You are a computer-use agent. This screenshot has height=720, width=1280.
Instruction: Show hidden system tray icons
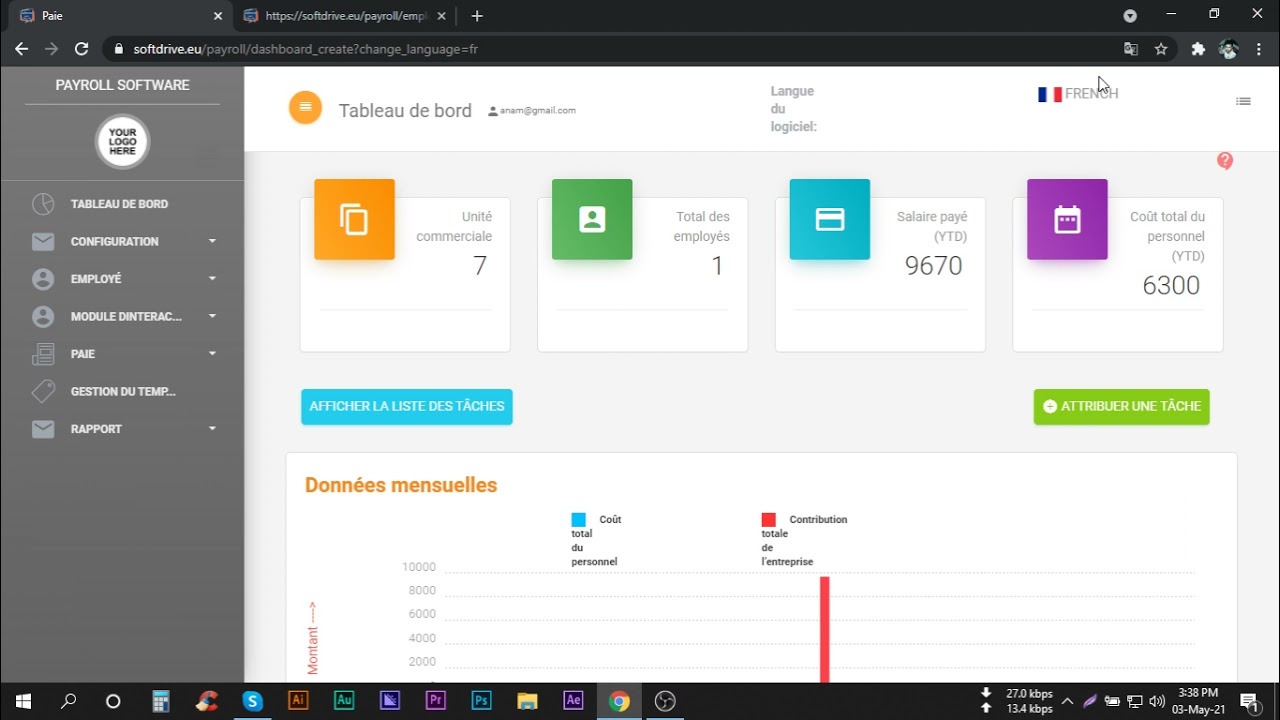(1067, 701)
